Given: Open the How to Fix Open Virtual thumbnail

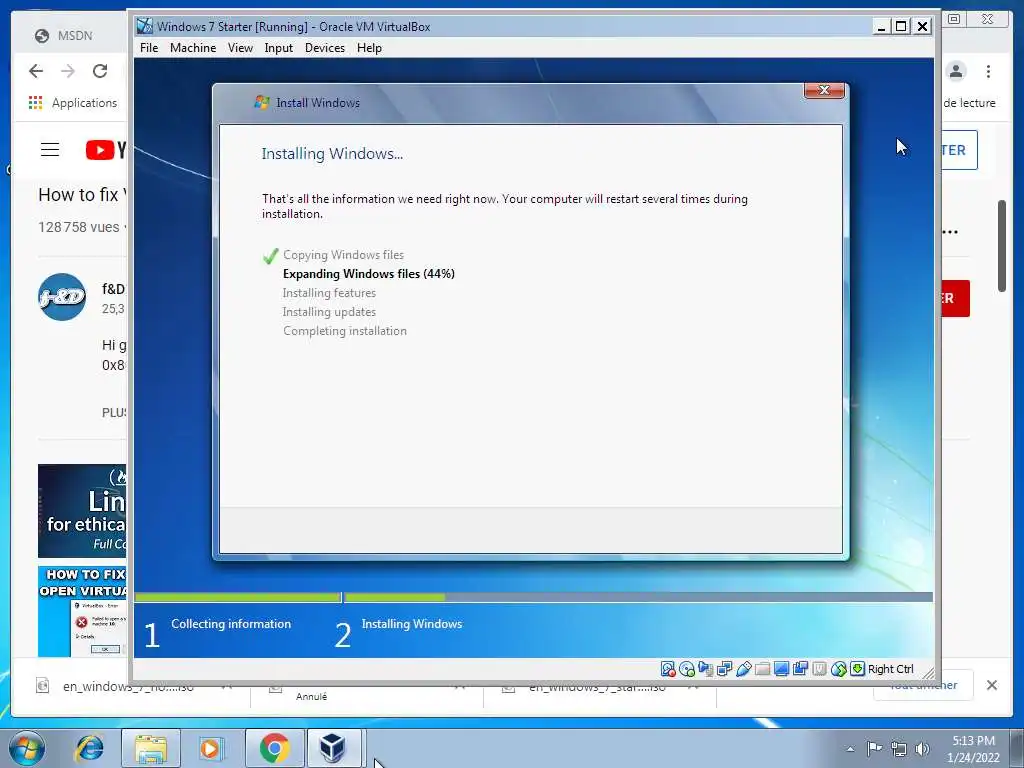Looking at the screenshot, I should (82, 611).
